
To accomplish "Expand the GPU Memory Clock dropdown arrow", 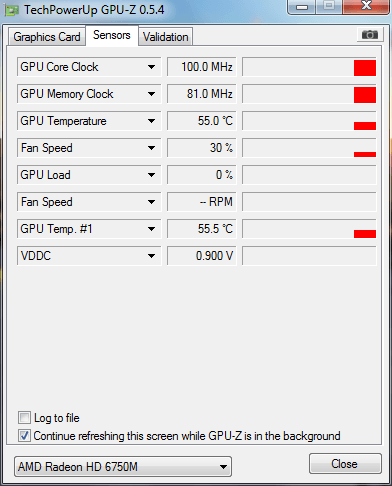I will (x=151, y=94).
